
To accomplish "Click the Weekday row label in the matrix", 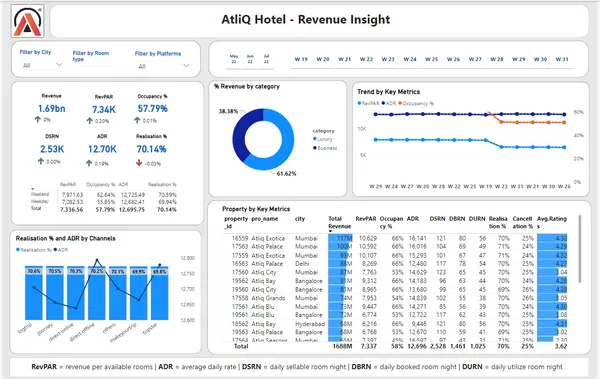I will click(40, 201).
